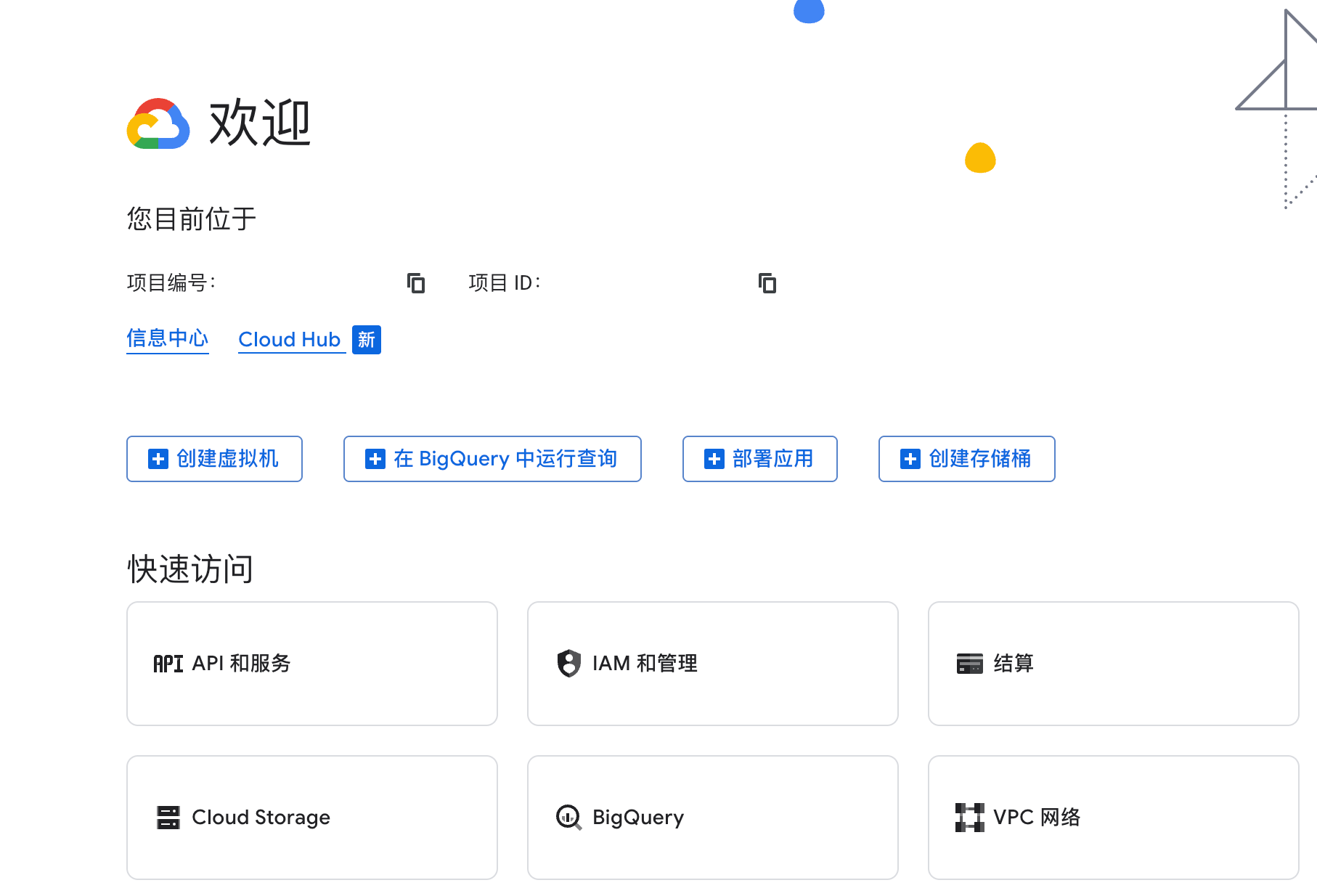Click the 欢迎 heading text
Viewport: 1317px width, 896px height.
pyautogui.click(x=260, y=123)
